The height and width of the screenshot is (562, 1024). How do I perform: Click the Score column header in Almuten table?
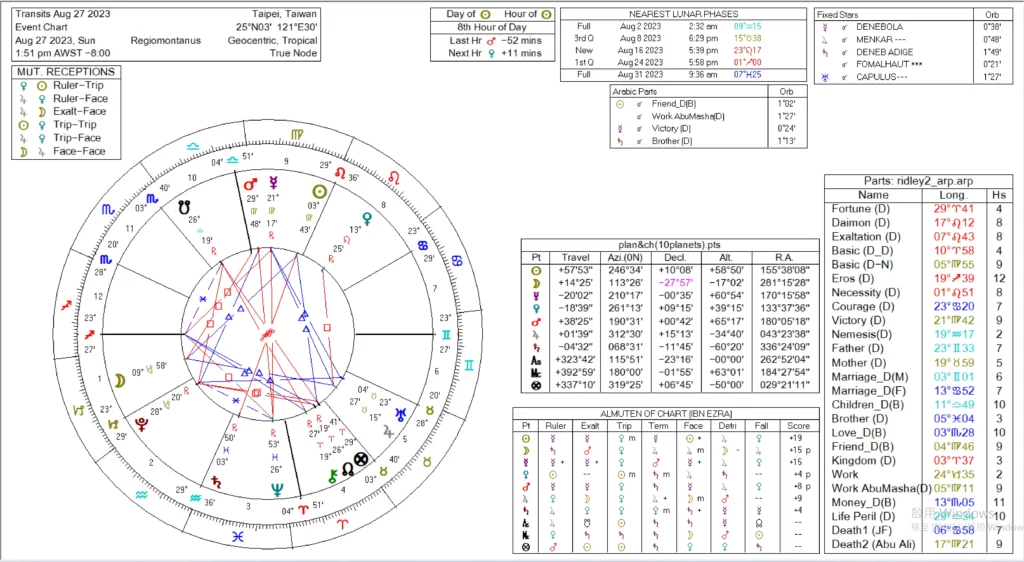click(x=794, y=424)
